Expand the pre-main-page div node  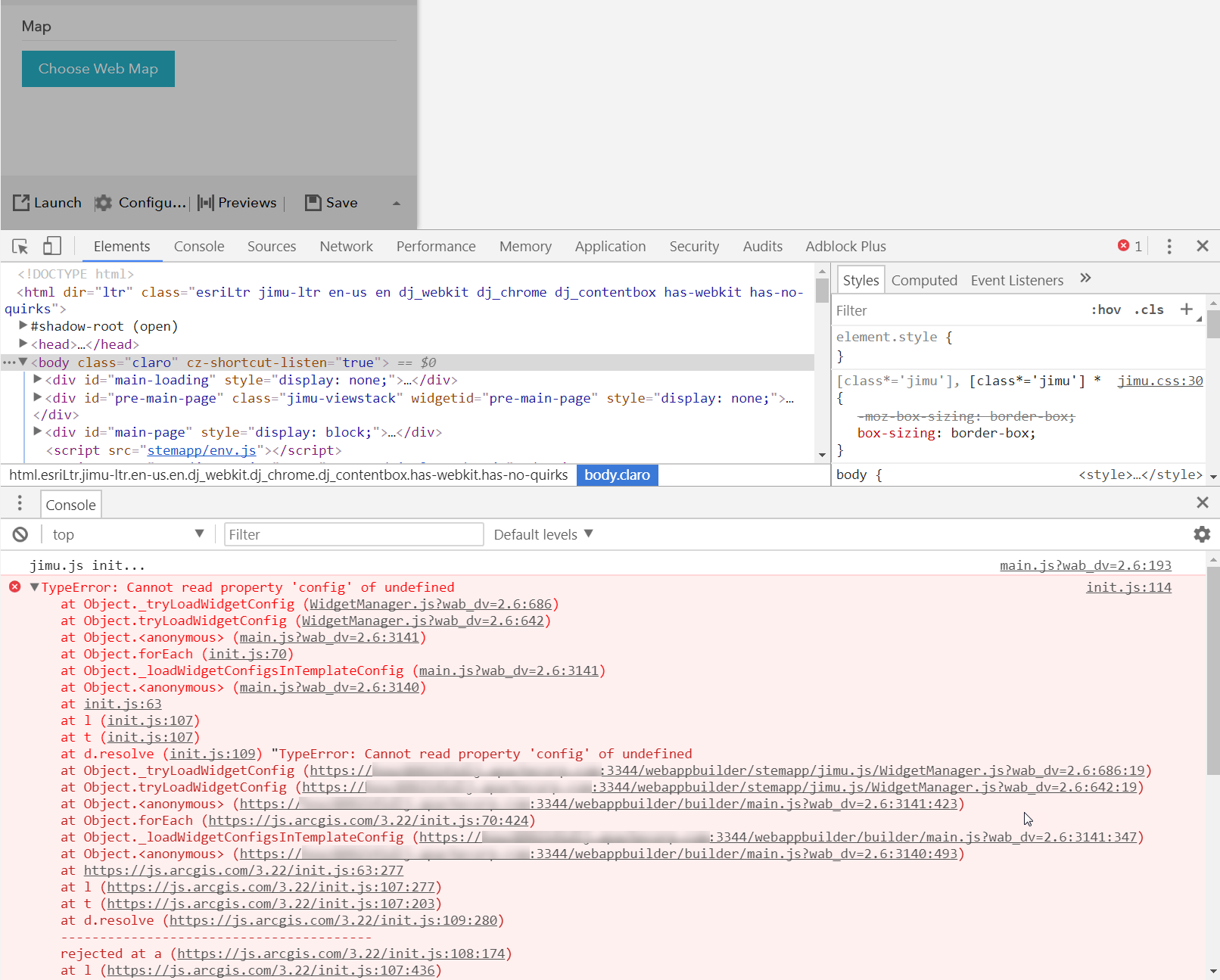pos(38,397)
